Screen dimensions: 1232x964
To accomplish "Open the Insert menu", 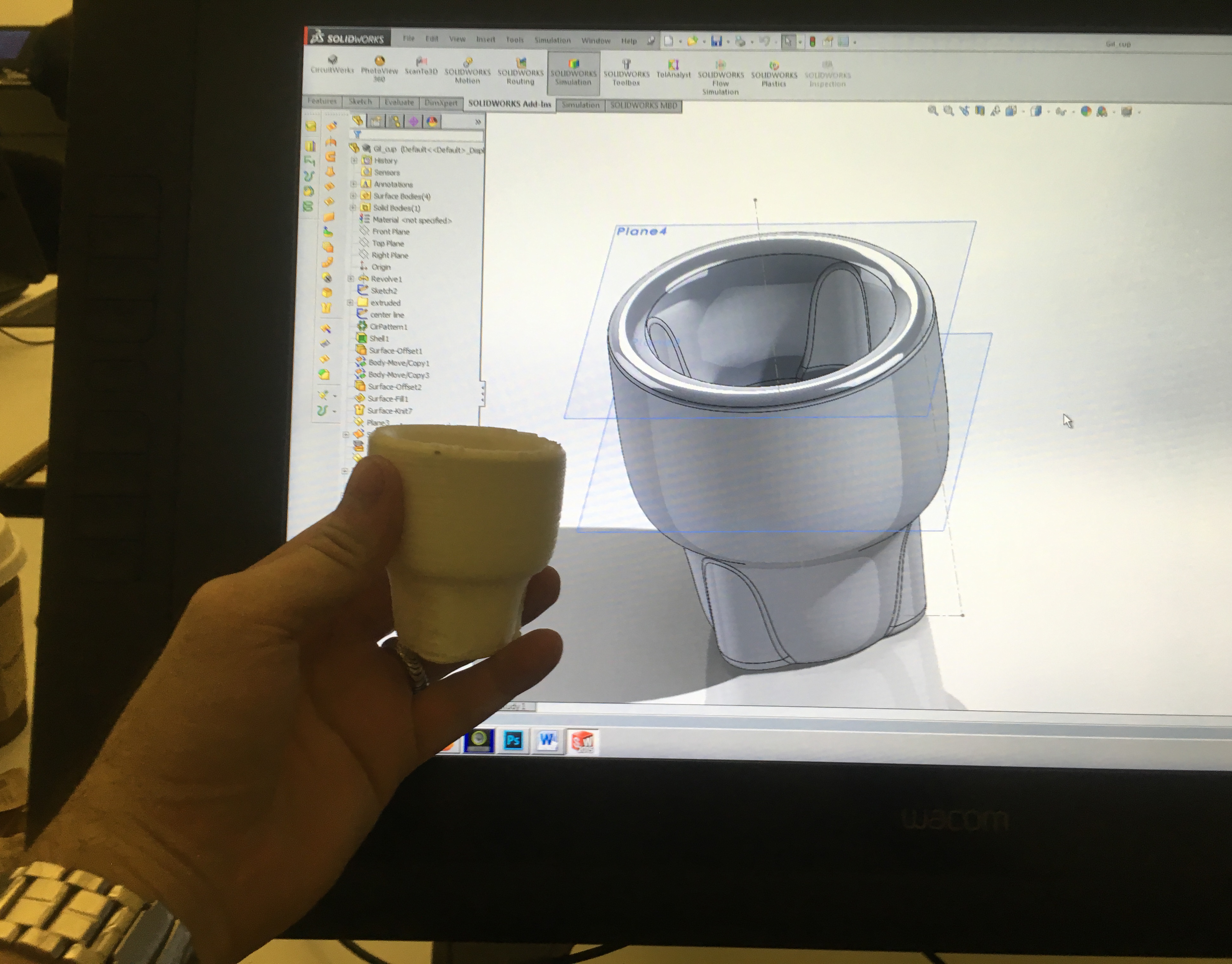I will click(485, 40).
